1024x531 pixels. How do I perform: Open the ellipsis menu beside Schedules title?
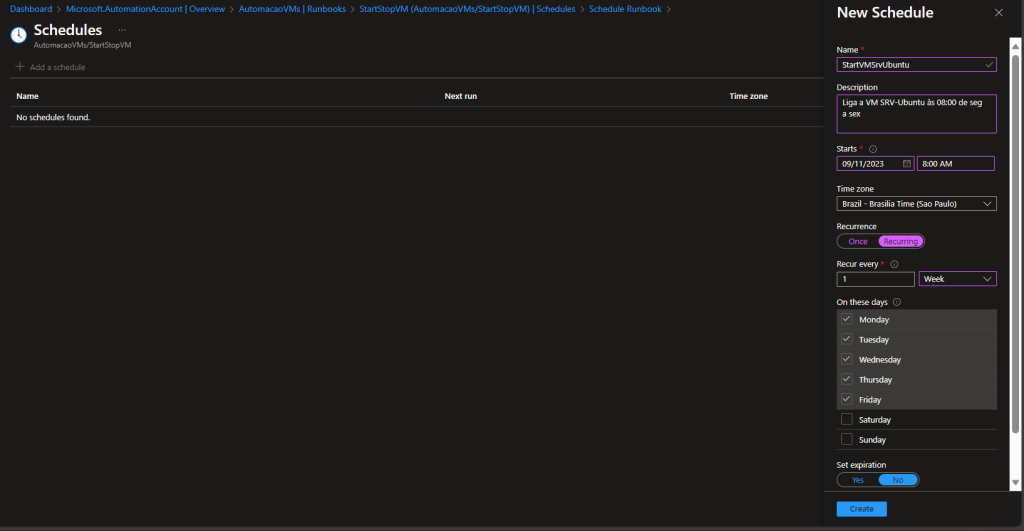[x=122, y=30]
